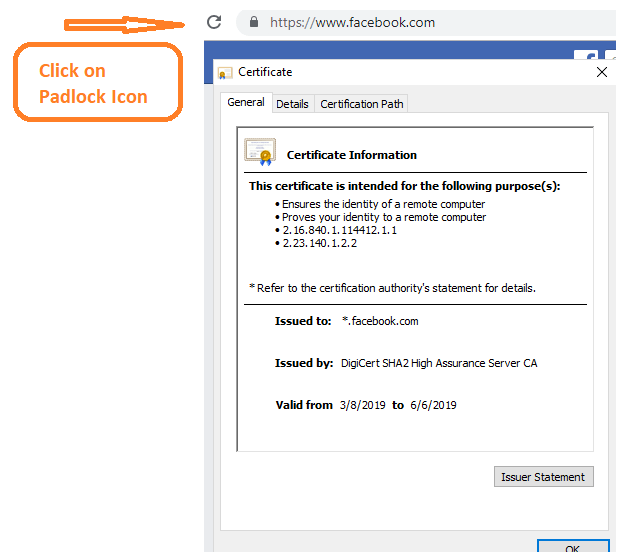Viewport: 618px width, 552px height.
Task: Click the '*.facebook.com' issued-to value
Action: 380,321
